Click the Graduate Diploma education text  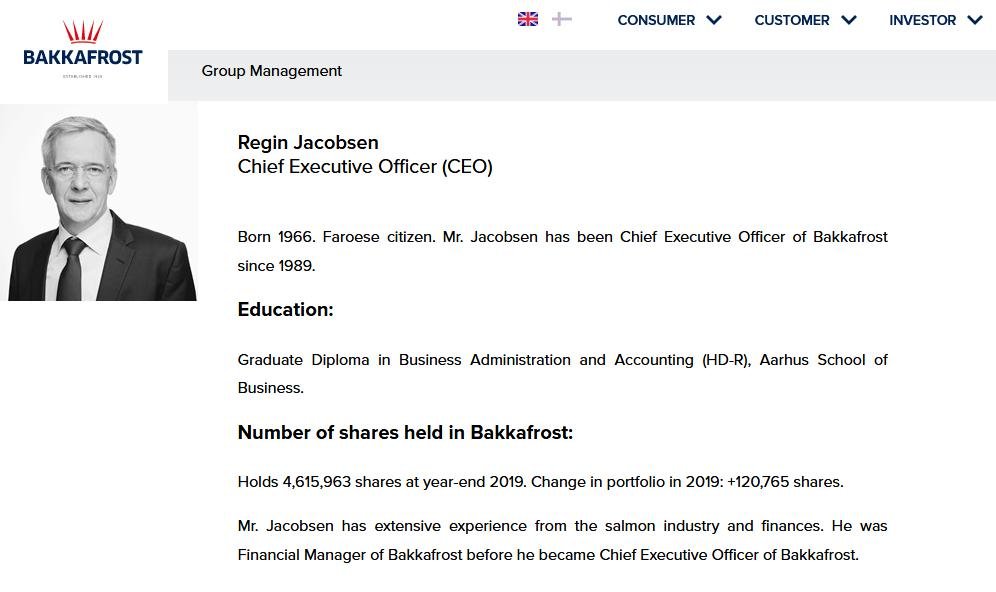pyautogui.click(x=562, y=373)
